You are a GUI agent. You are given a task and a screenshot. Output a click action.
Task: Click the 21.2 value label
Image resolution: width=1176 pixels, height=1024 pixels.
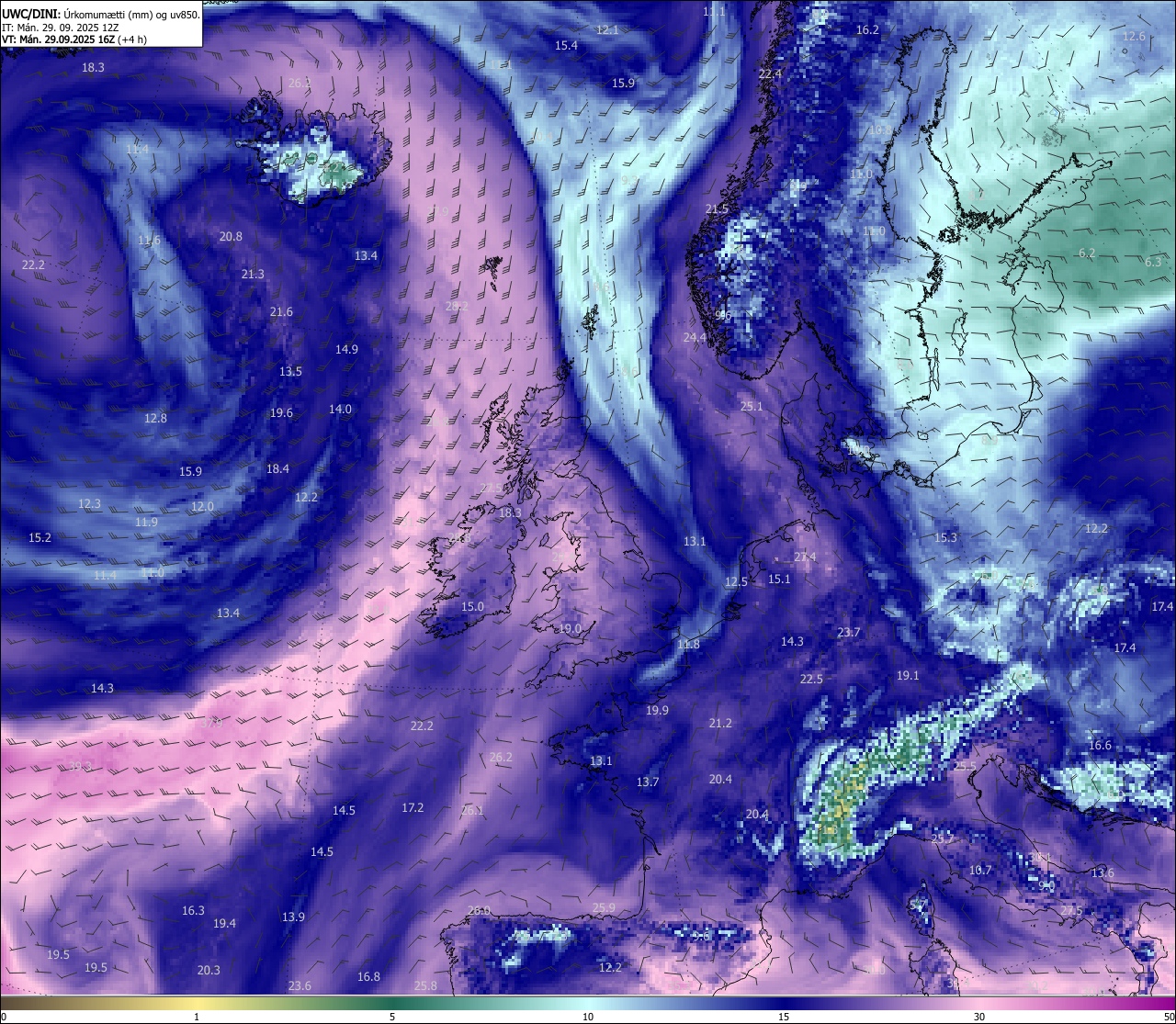click(720, 723)
